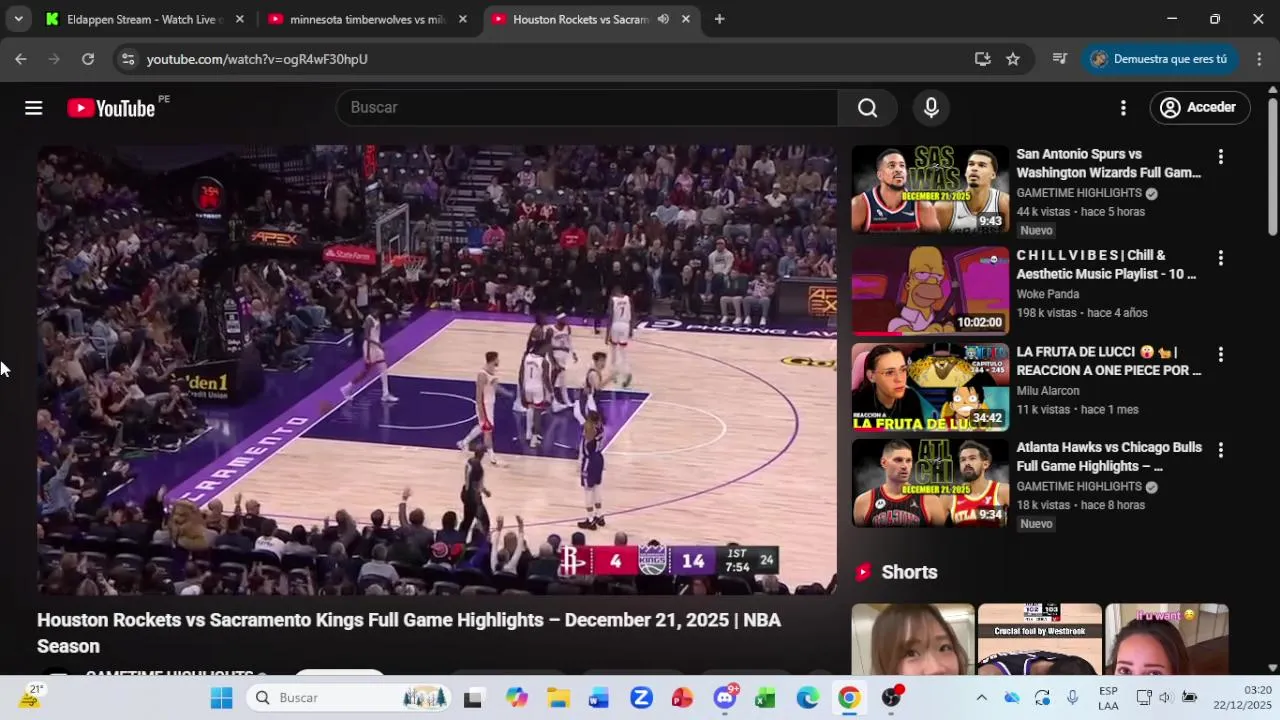Close the minnesota timberwolves tab
This screenshot has height=720, width=1280.
click(462, 19)
